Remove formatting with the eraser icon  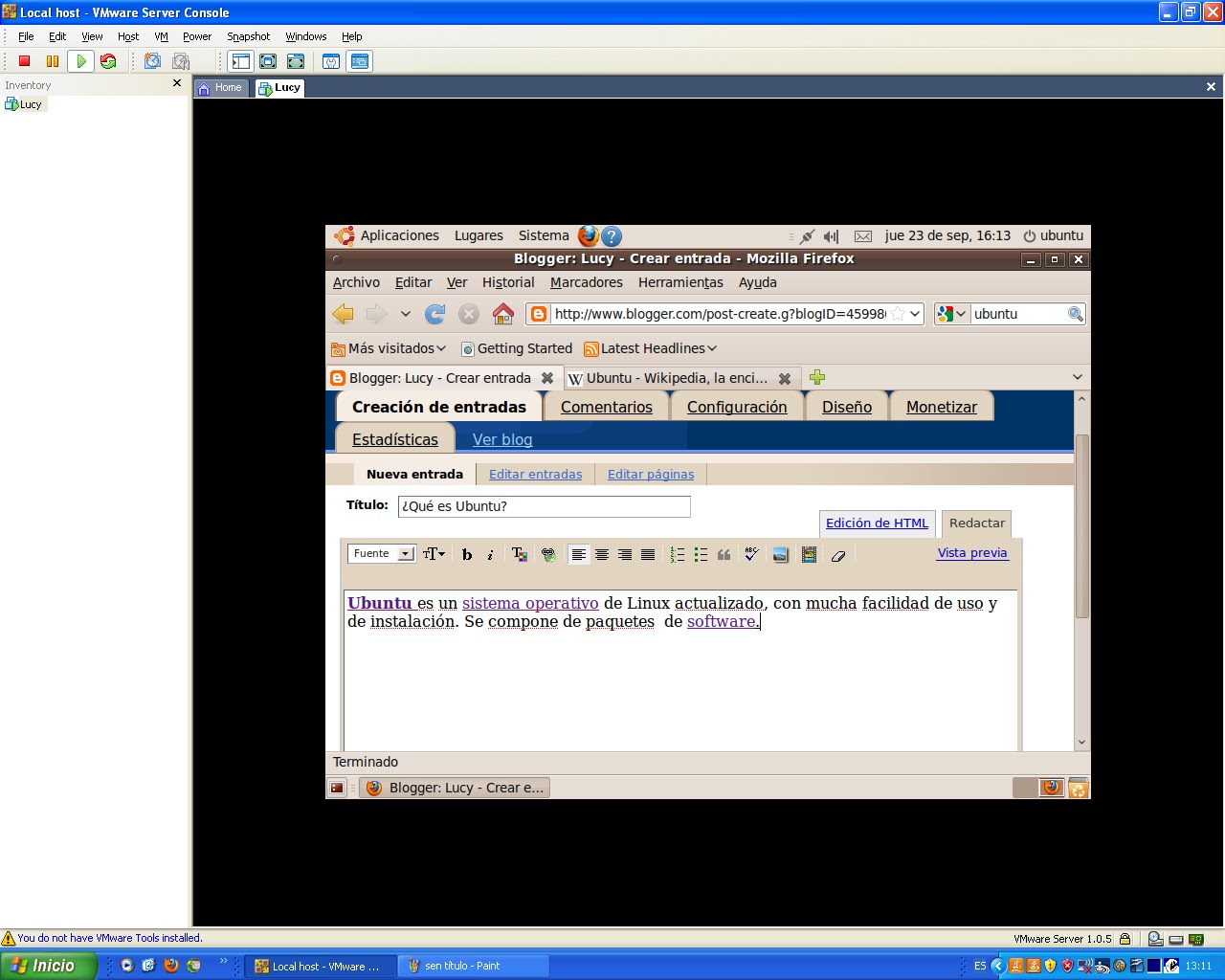838,555
